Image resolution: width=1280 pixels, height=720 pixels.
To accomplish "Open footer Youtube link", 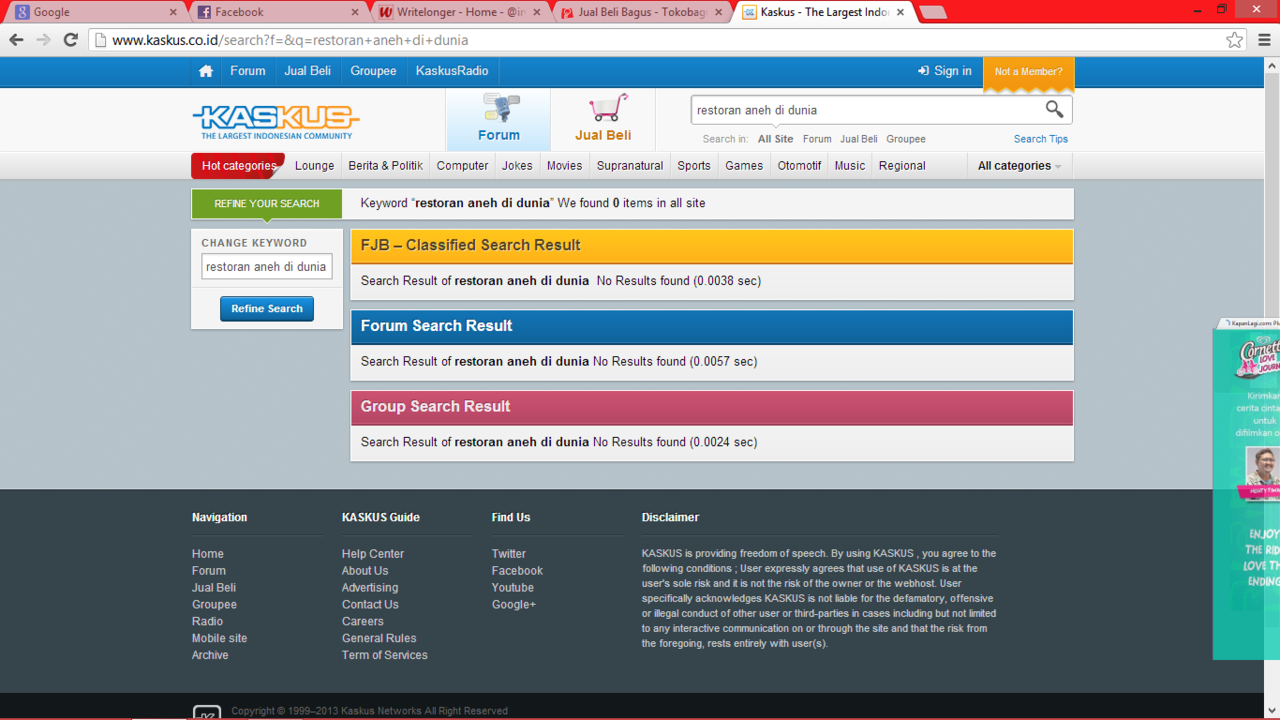I will pos(512,588).
